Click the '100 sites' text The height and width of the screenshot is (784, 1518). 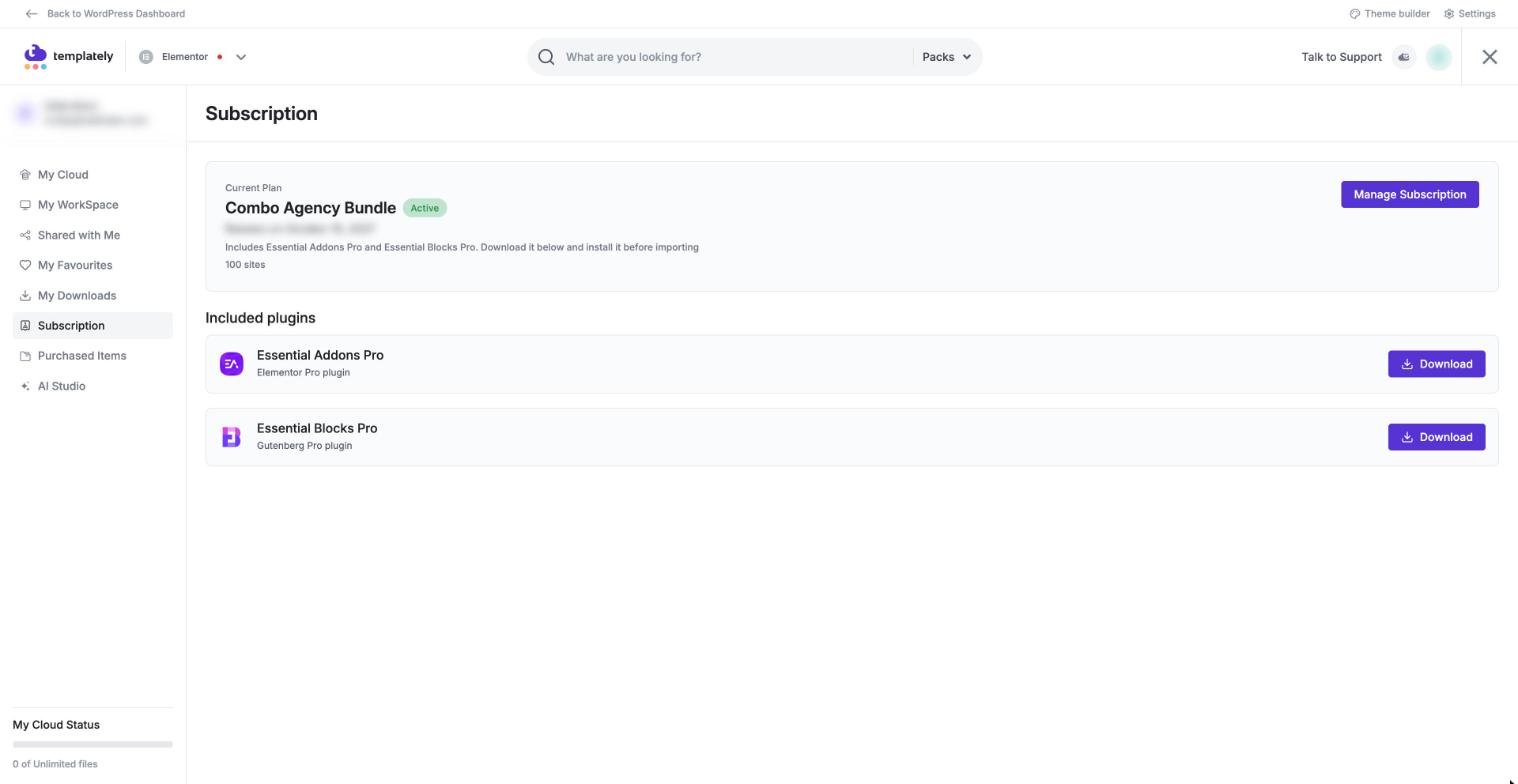click(x=245, y=265)
